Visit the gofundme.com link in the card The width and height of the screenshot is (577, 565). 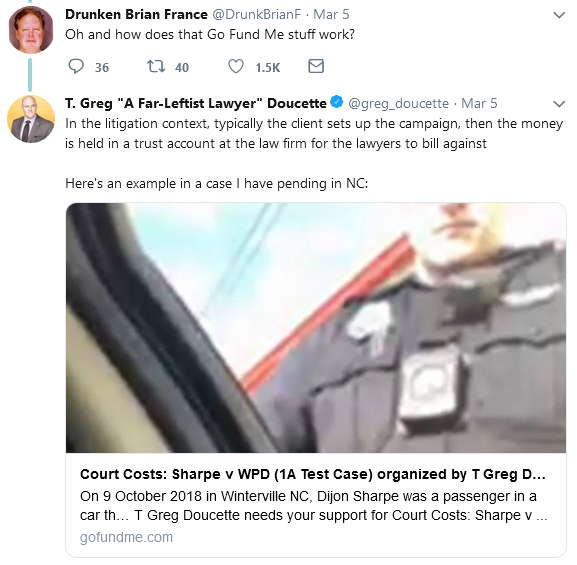pyautogui.click(x=126, y=537)
